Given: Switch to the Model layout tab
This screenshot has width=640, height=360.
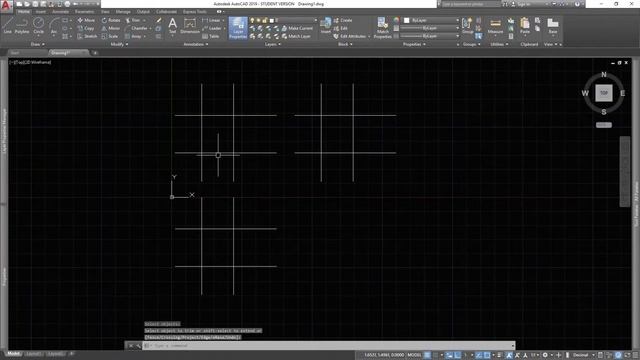Looking at the screenshot, I should click(x=13, y=354).
